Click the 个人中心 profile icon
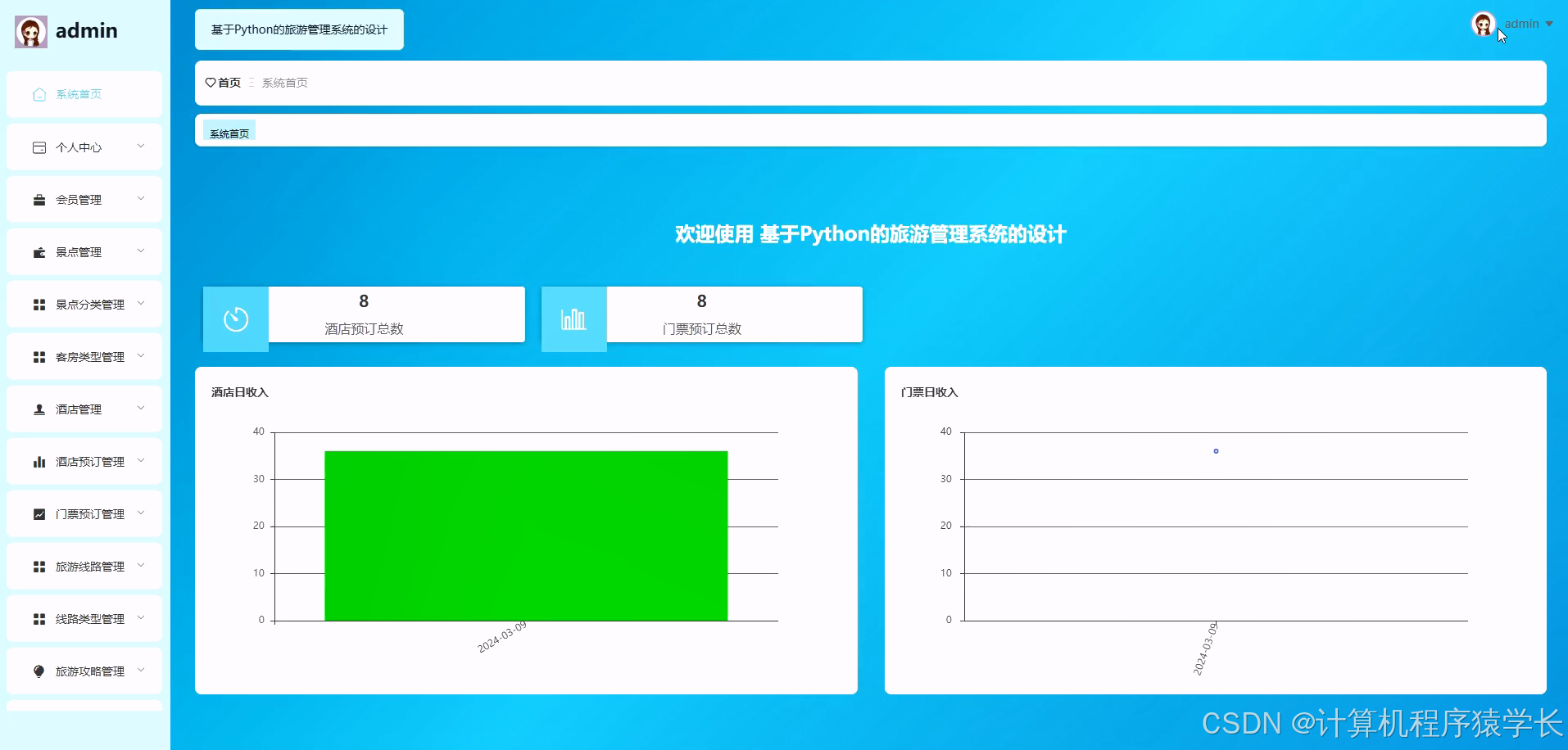Viewport: 1568px width, 750px height. [x=39, y=147]
